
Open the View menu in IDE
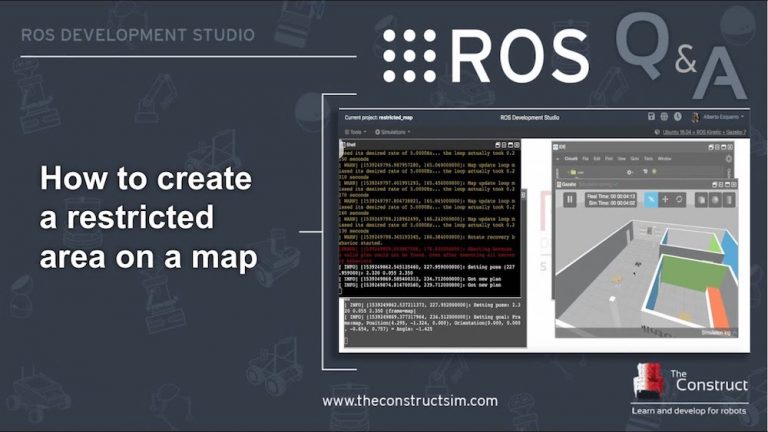click(x=622, y=159)
